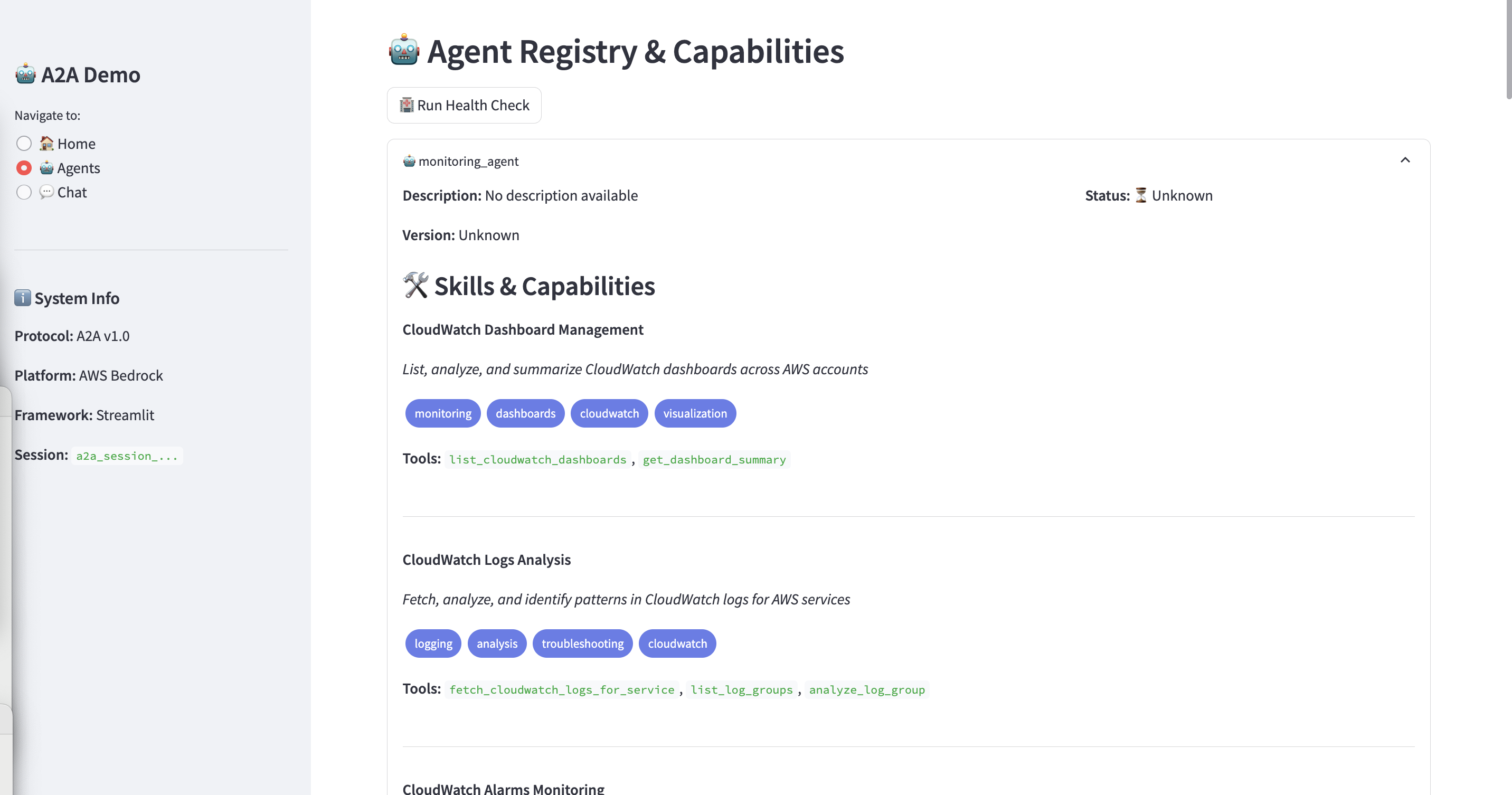Run Health Check button

[464, 105]
